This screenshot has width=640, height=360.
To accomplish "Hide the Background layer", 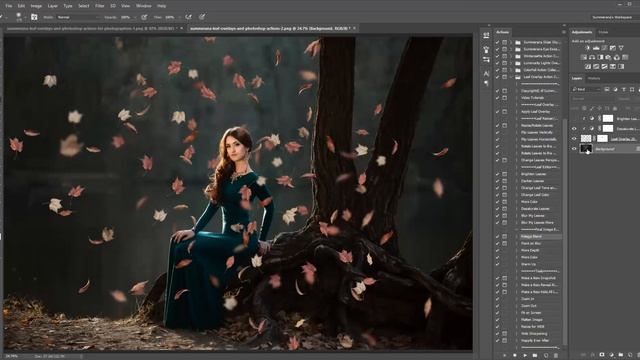I will pyautogui.click(x=574, y=149).
